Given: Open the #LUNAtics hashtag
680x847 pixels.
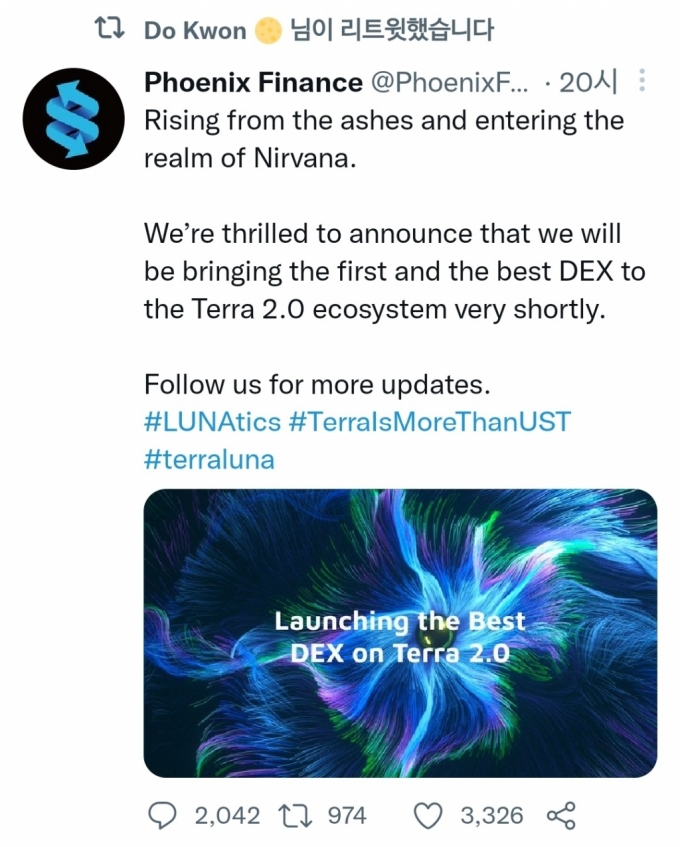Looking at the screenshot, I should [212, 422].
